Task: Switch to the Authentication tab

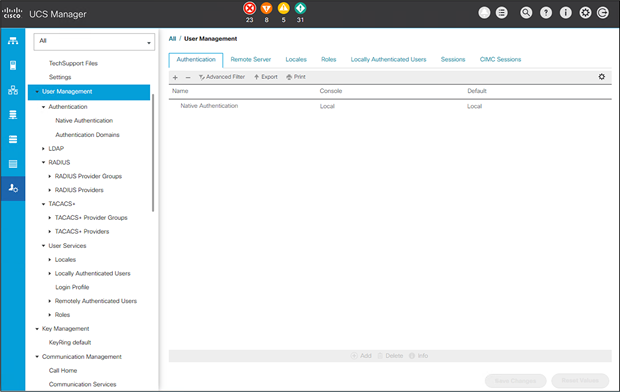Action: tap(196, 60)
